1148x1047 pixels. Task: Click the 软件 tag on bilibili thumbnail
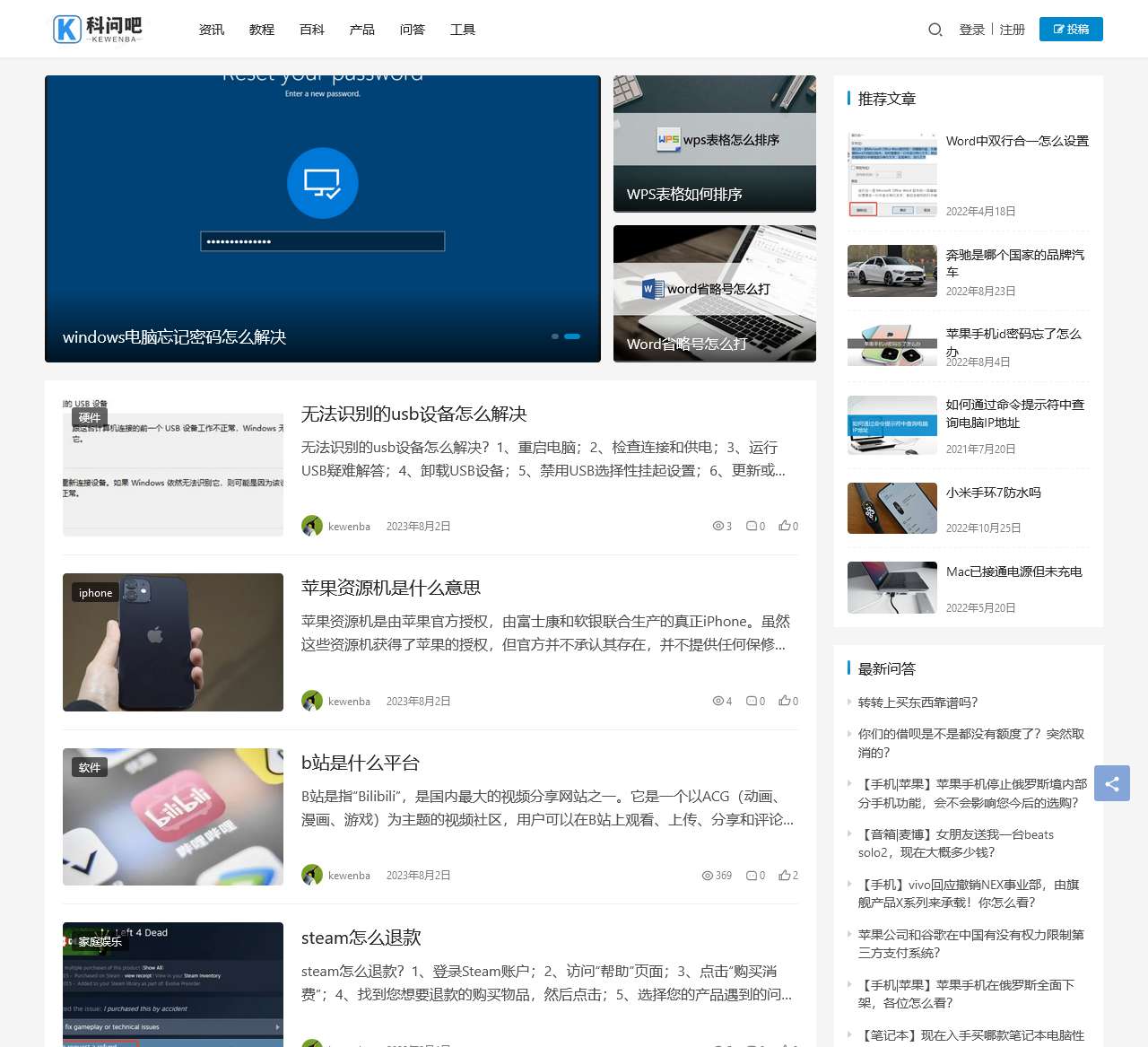[90, 767]
